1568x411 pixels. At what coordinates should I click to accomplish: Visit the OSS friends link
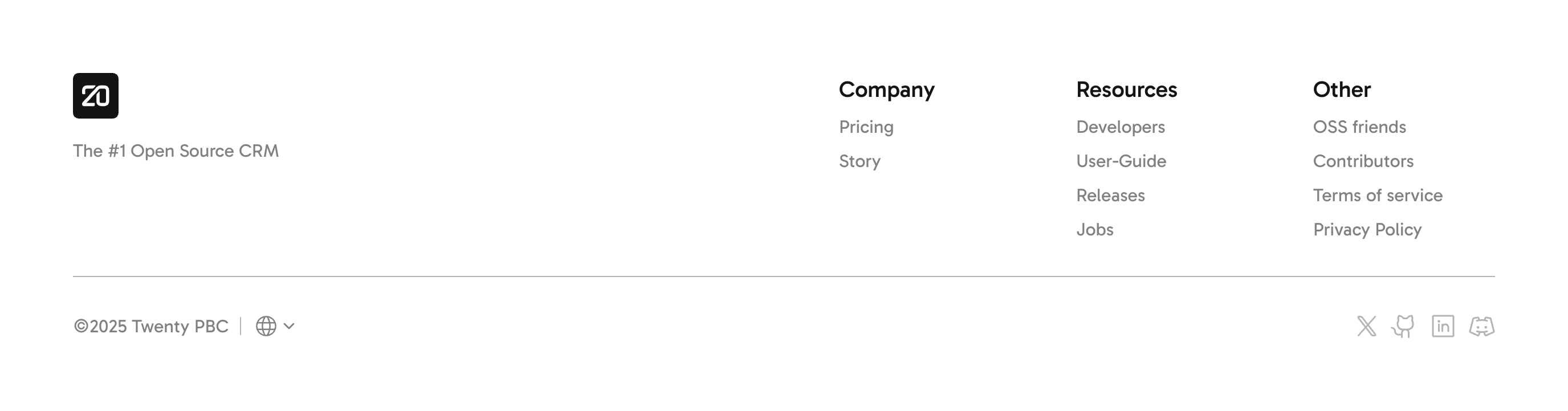click(x=1359, y=127)
